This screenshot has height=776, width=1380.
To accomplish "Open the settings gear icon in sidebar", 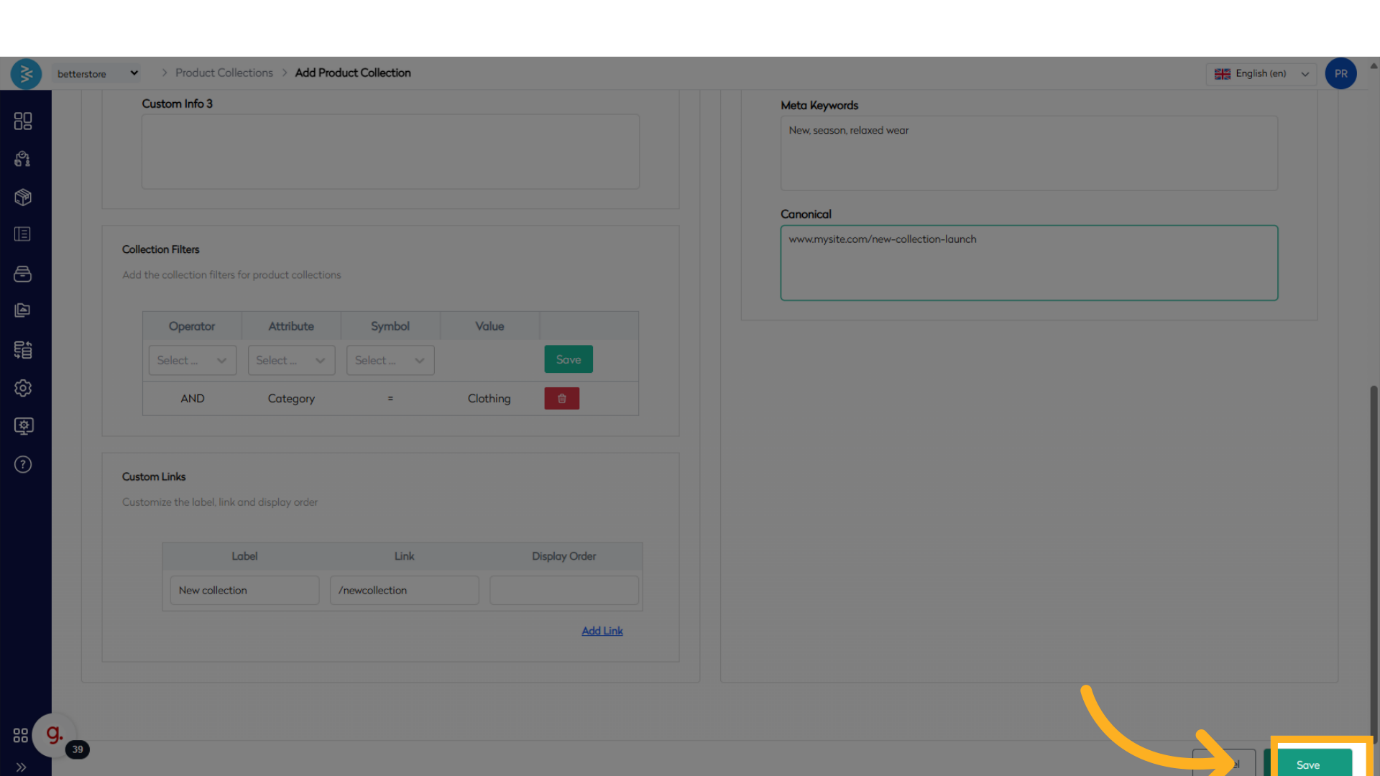I will [23, 388].
